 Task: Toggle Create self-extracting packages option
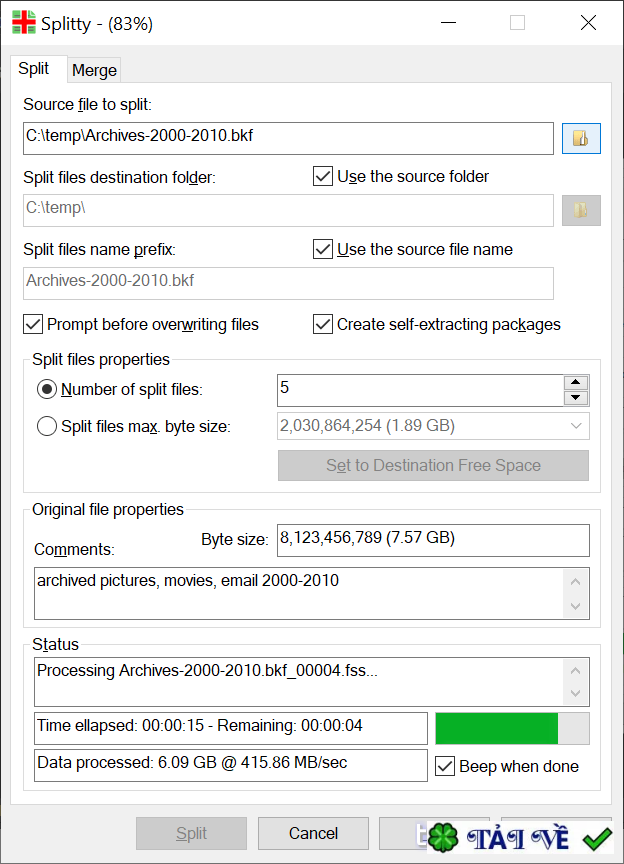[x=323, y=324]
